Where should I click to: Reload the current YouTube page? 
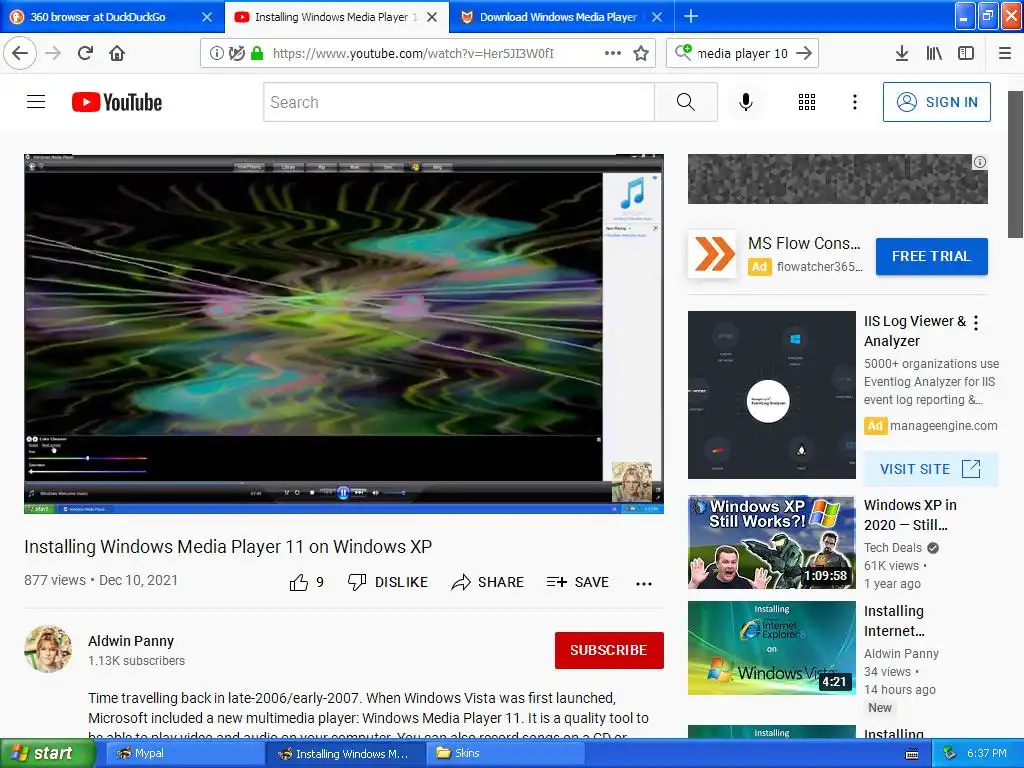click(x=86, y=53)
